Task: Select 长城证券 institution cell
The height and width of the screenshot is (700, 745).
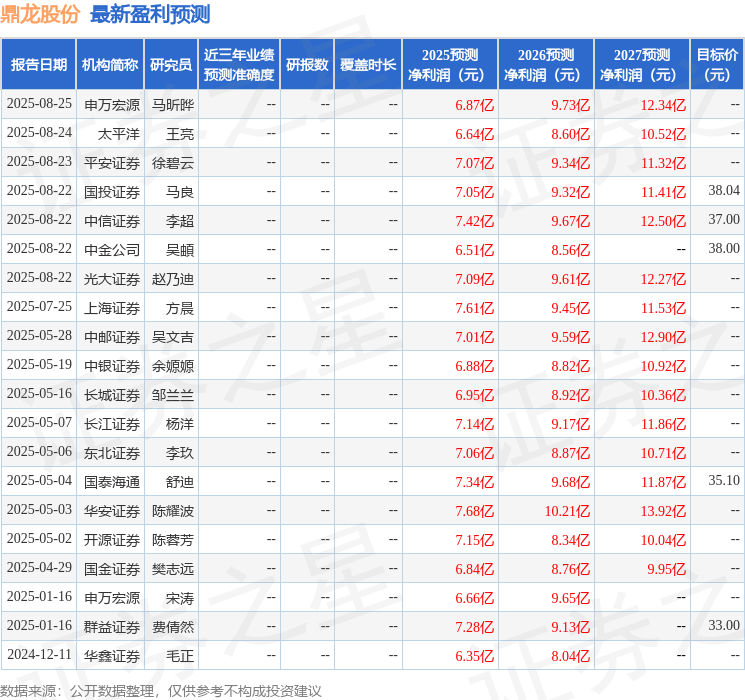Action: [x=112, y=395]
